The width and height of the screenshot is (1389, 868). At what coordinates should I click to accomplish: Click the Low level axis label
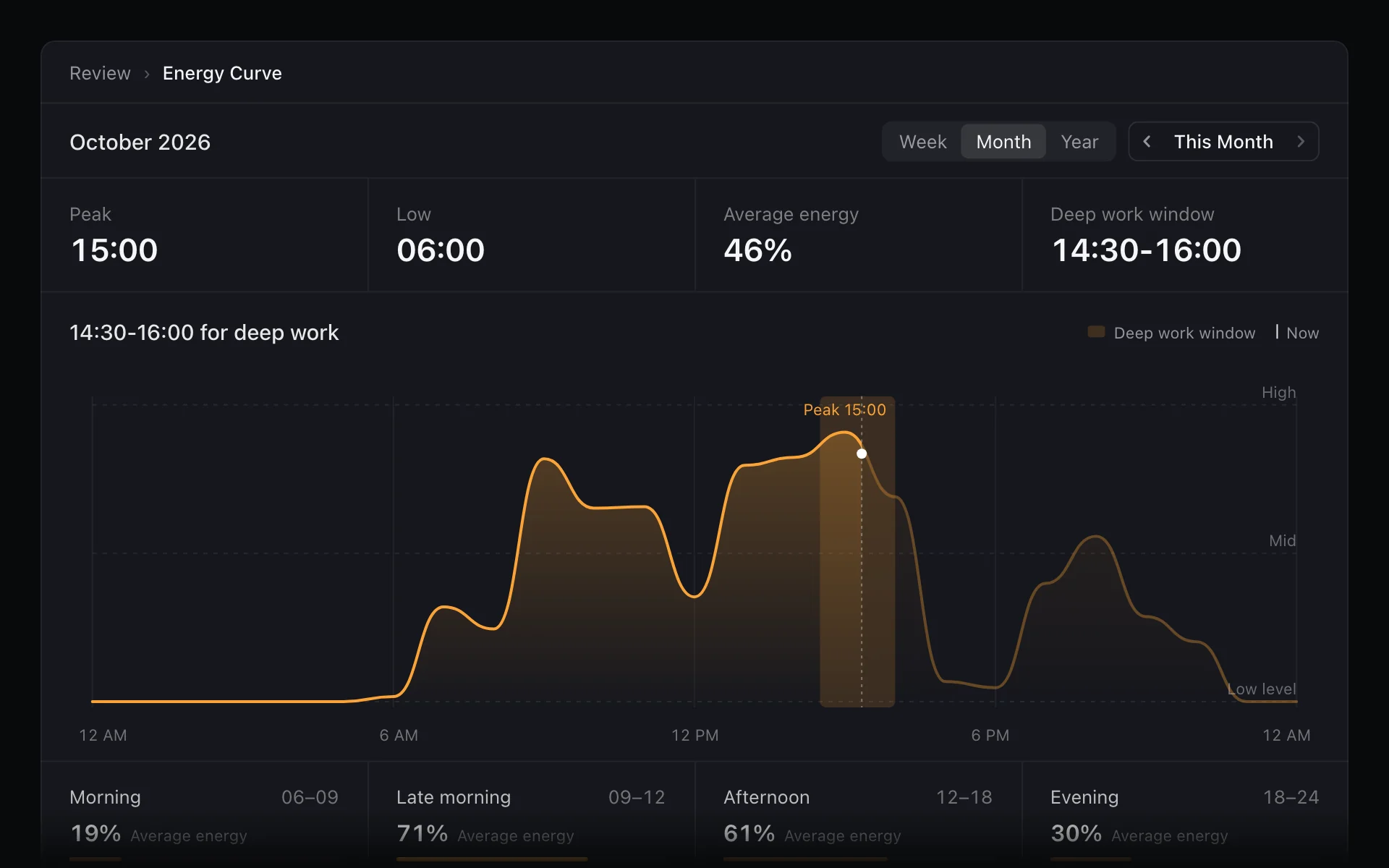1262,689
